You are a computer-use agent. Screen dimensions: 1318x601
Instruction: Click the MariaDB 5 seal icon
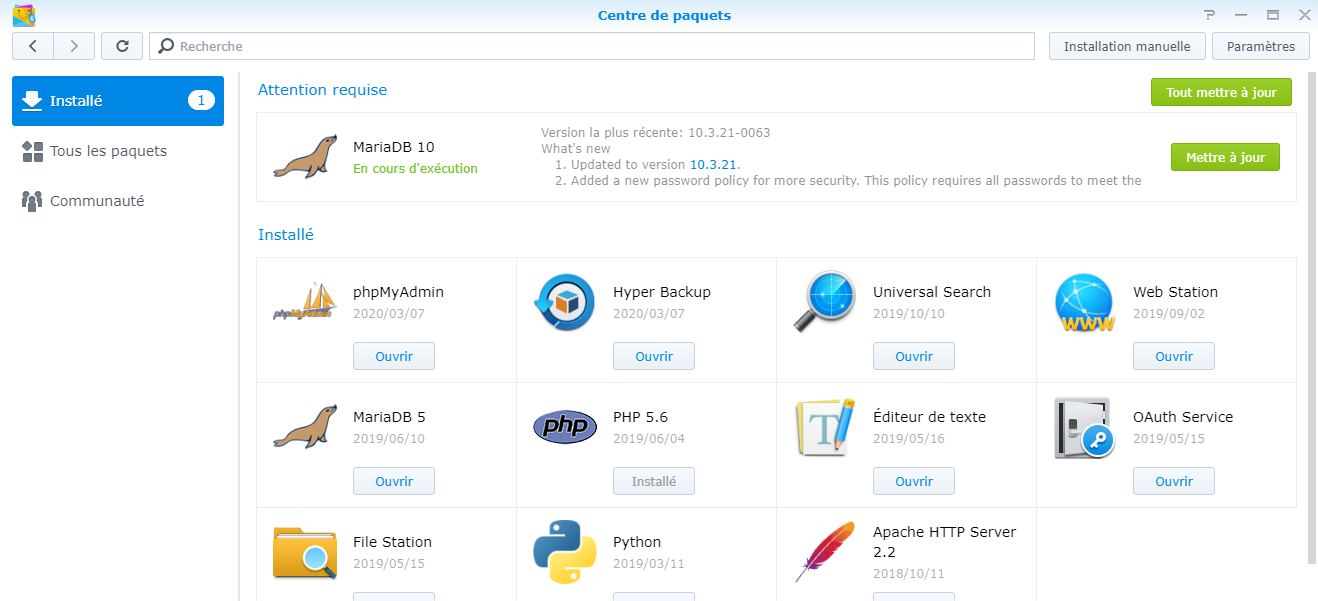coord(305,427)
